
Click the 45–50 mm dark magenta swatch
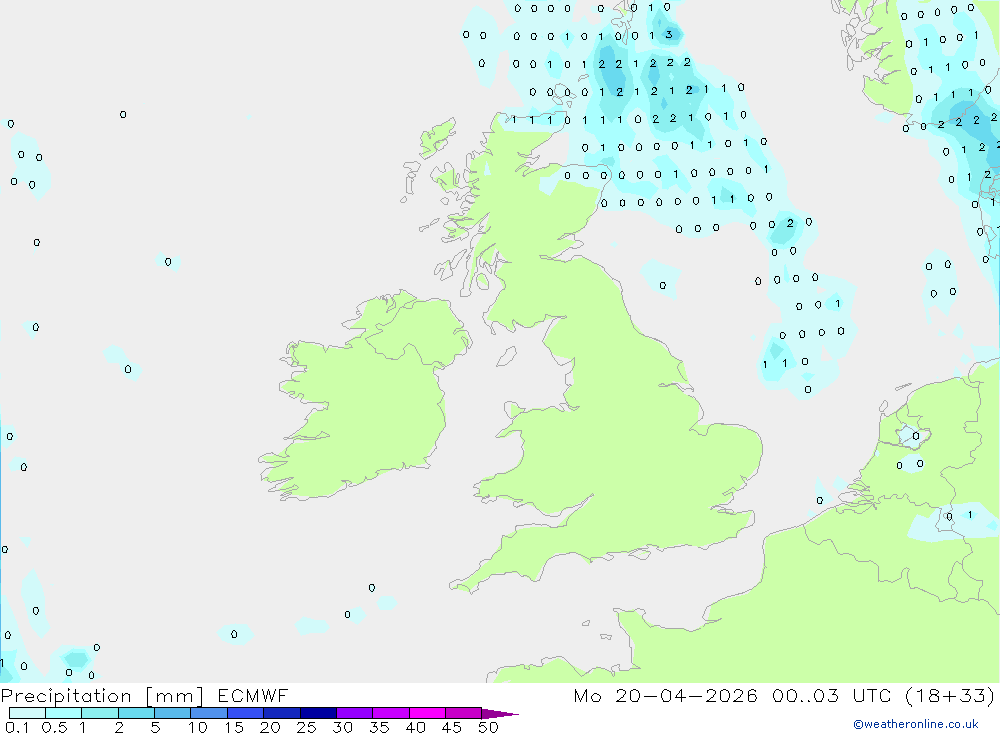pyautogui.click(x=464, y=713)
